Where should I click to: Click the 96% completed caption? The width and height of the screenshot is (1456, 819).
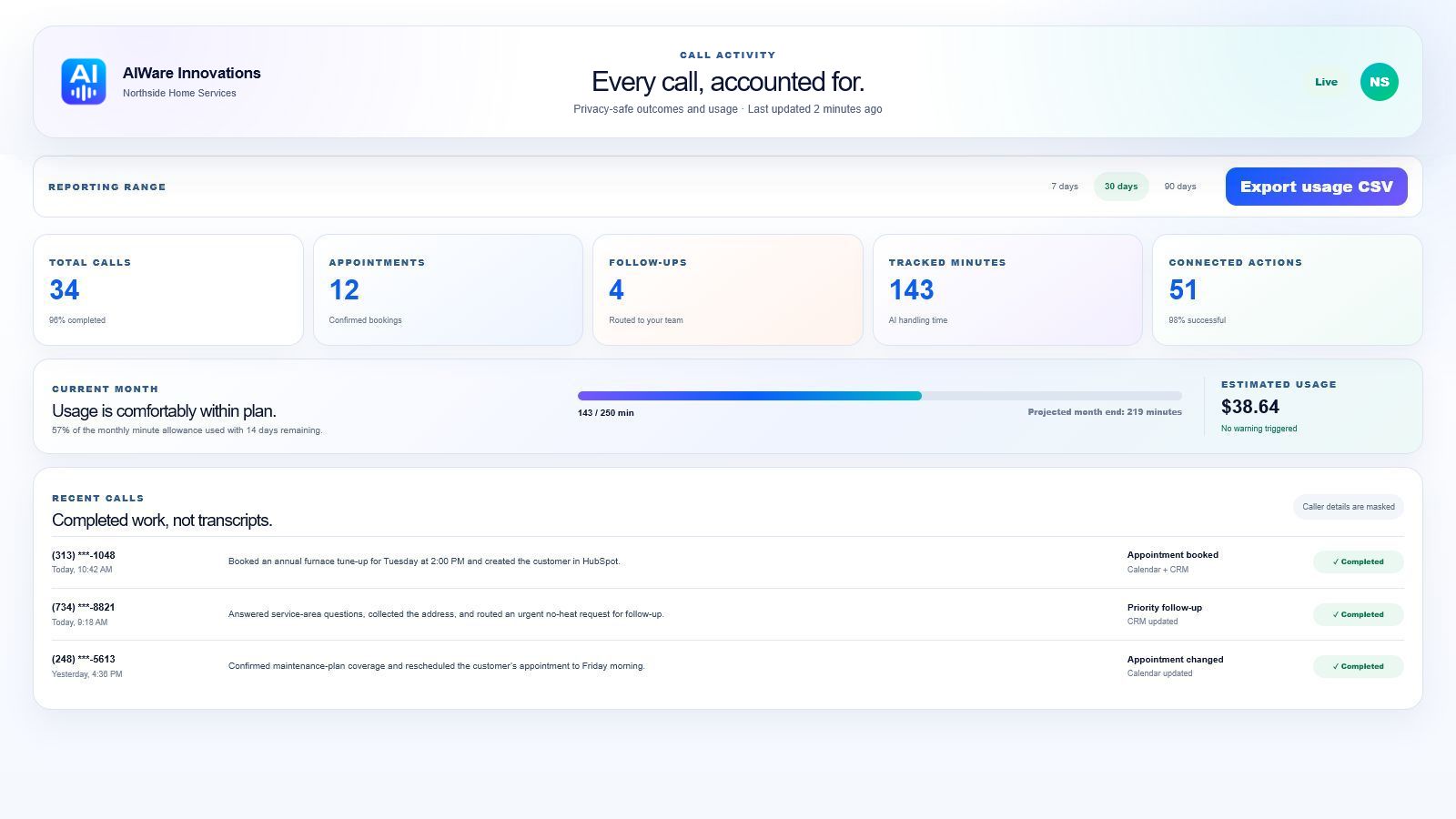[77, 320]
